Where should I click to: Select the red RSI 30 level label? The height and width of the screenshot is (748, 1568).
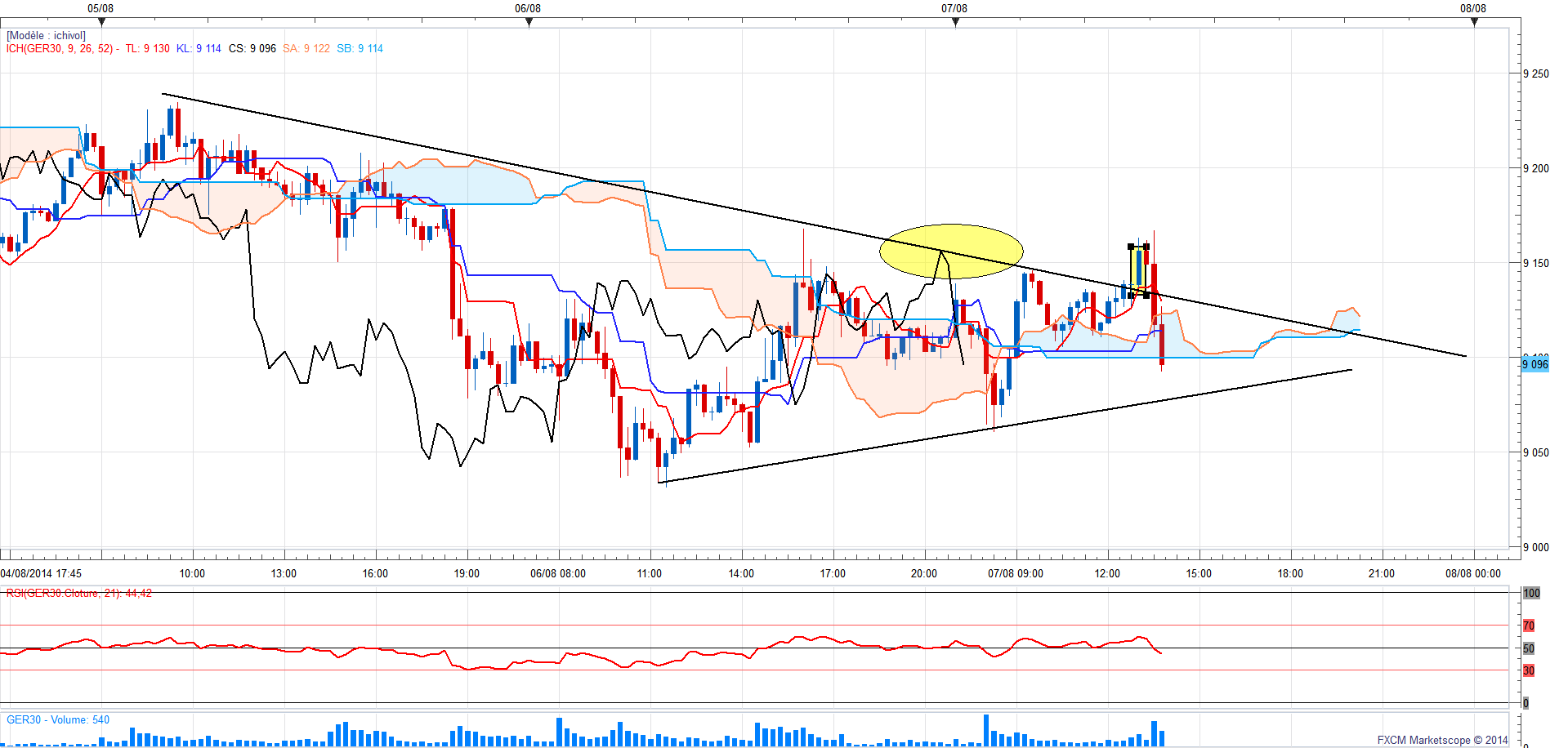1529,670
